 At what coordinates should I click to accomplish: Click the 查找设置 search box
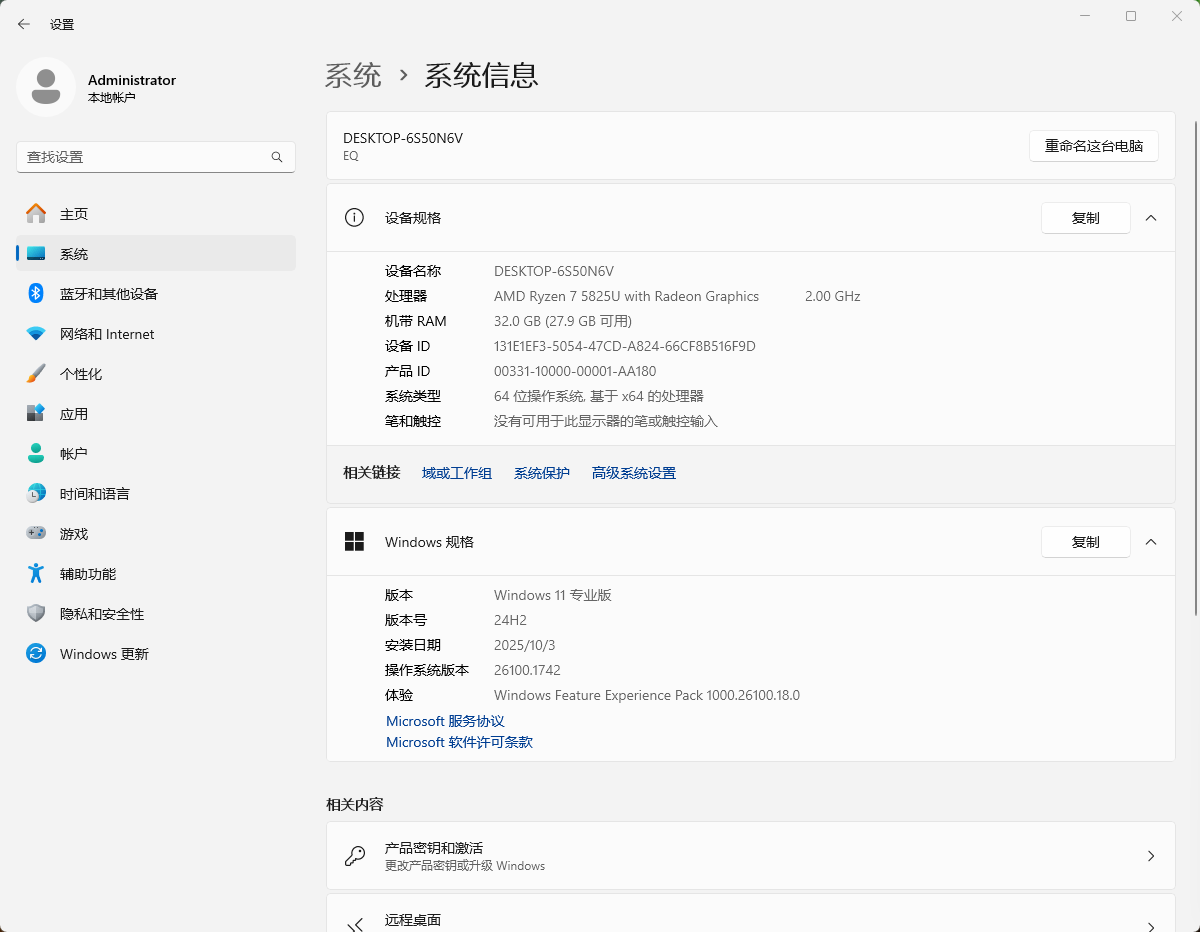pyautogui.click(x=145, y=157)
